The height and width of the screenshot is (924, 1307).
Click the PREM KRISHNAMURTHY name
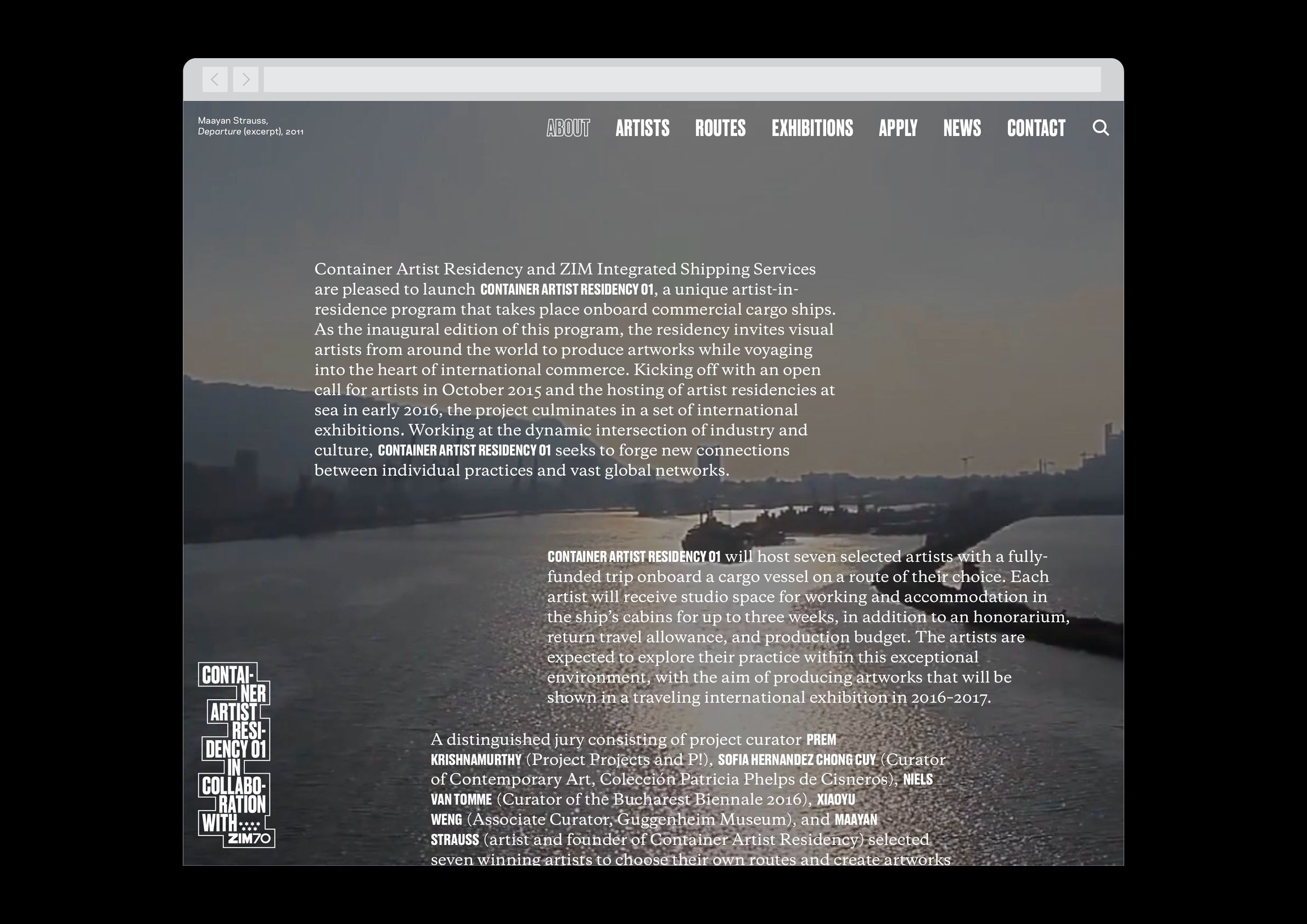tap(476, 760)
